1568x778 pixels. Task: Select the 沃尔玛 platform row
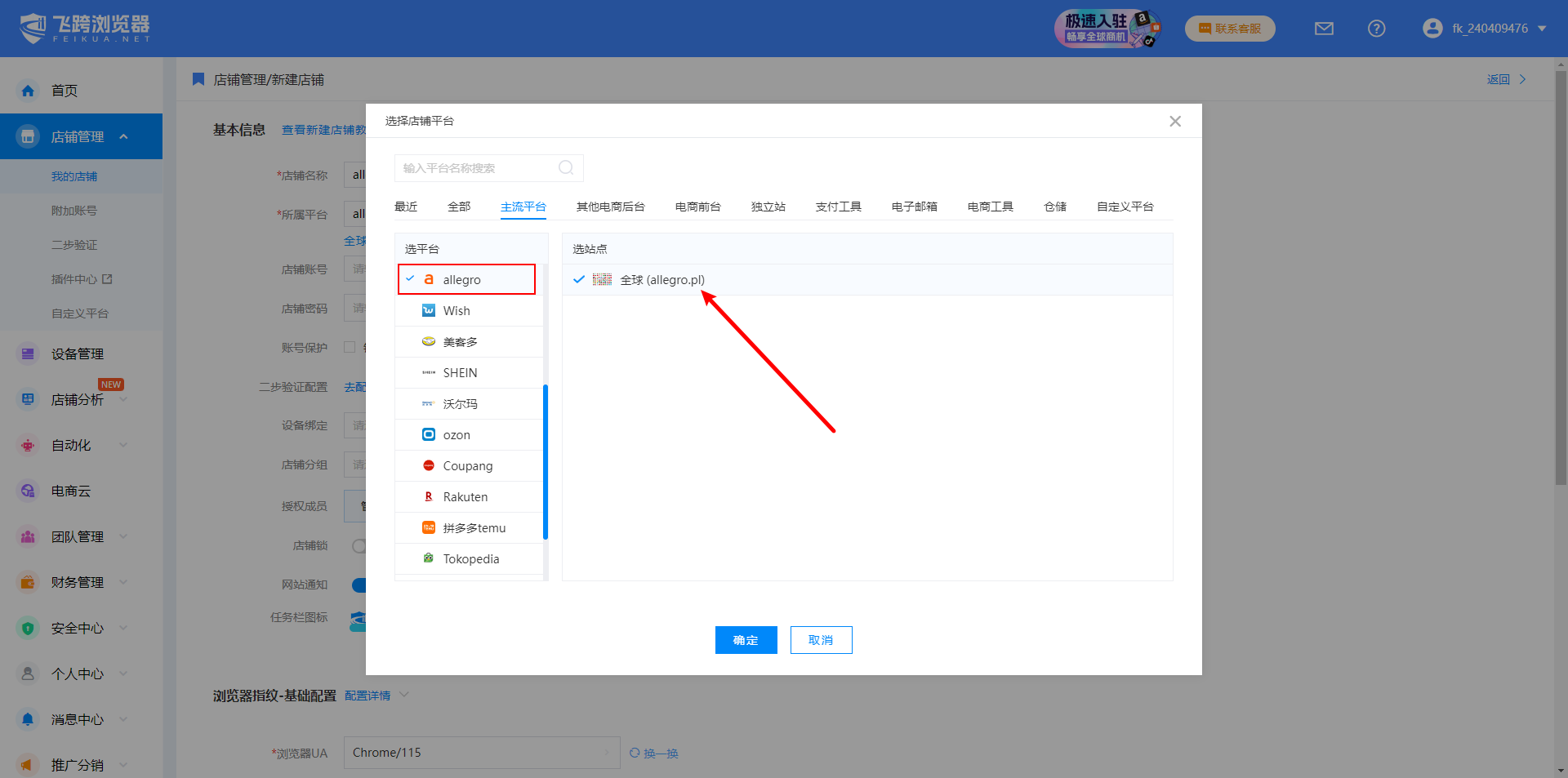pyautogui.click(x=469, y=403)
